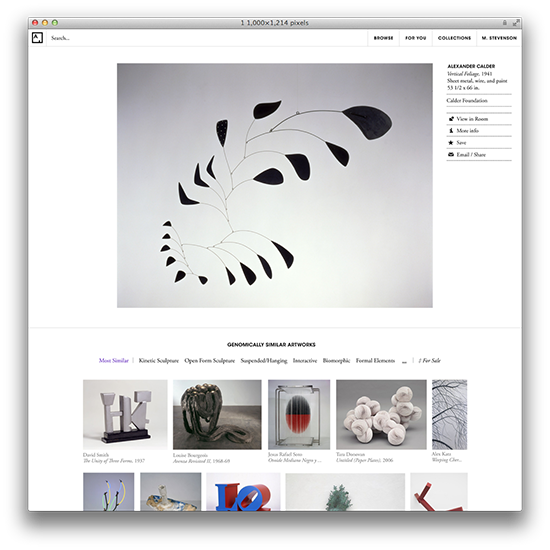Open the M. Stevenson account menu
This screenshot has height=550, width=550.
[499, 38]
